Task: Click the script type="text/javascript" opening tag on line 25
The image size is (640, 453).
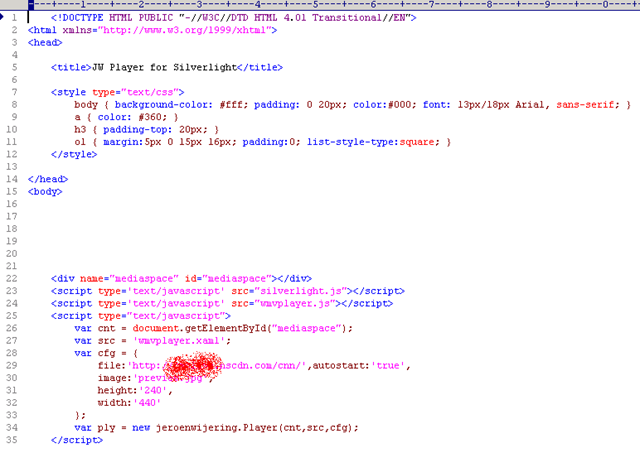Action: (x=141, y=316)
